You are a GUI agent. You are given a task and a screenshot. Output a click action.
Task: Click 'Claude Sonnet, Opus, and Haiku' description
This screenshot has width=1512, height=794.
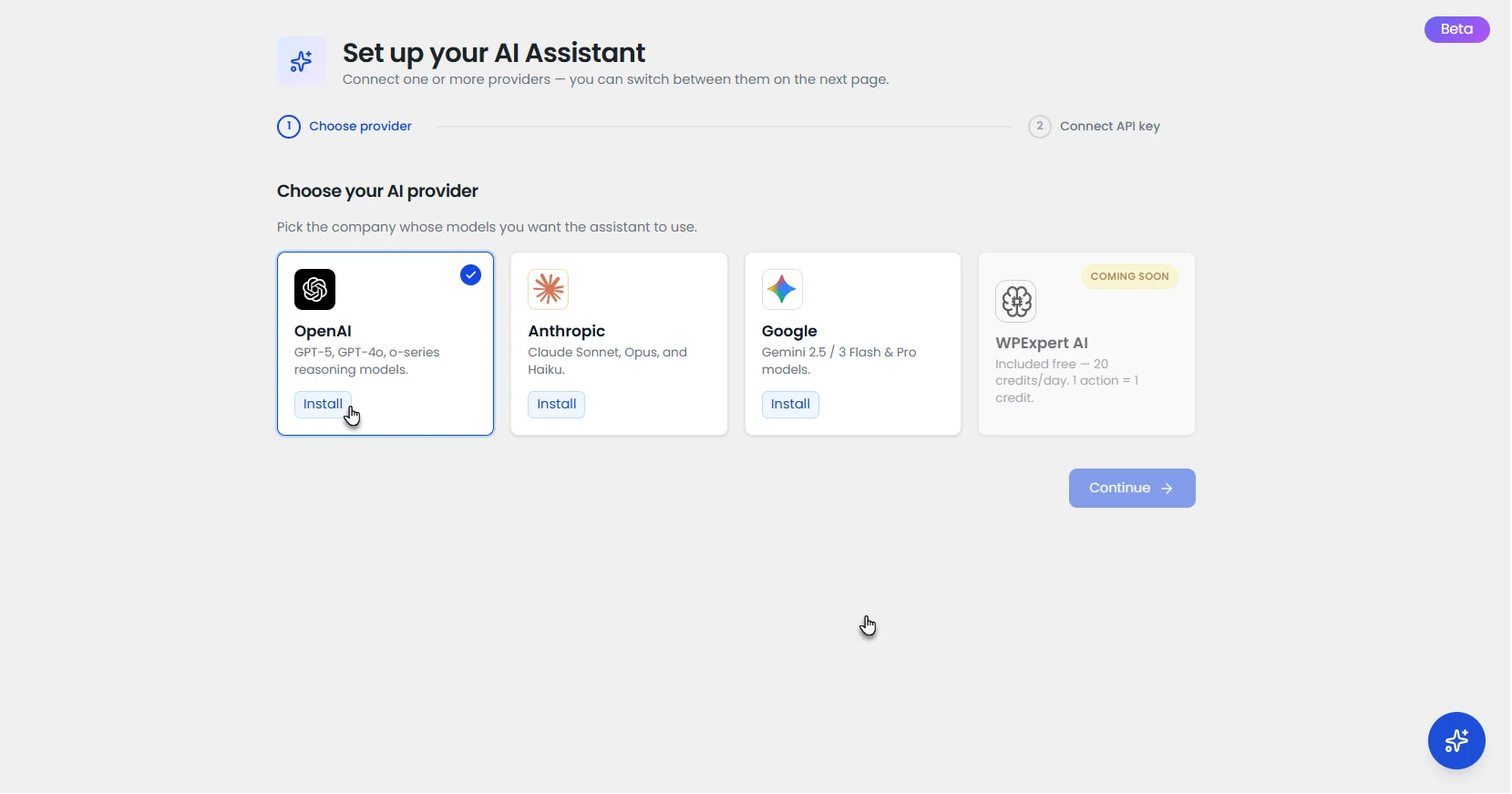607,360
